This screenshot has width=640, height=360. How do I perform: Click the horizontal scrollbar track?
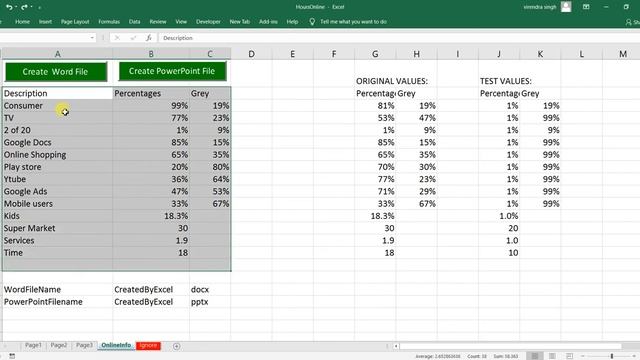510,346
